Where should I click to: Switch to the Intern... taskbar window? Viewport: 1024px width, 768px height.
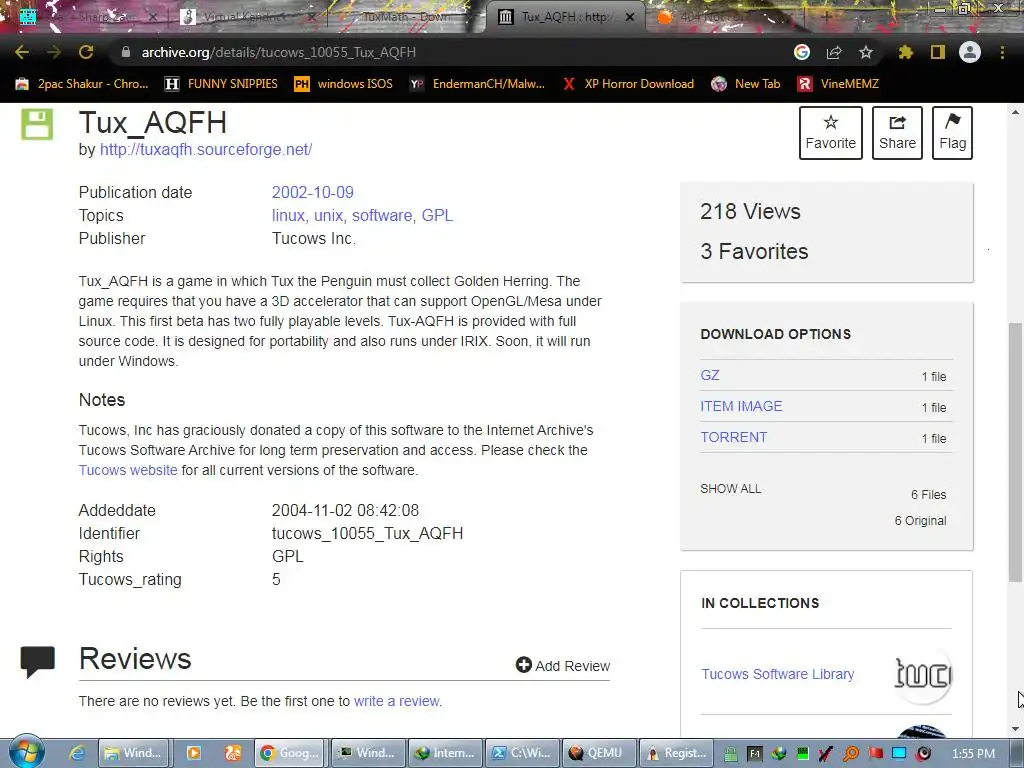click(x=445, y=753)
